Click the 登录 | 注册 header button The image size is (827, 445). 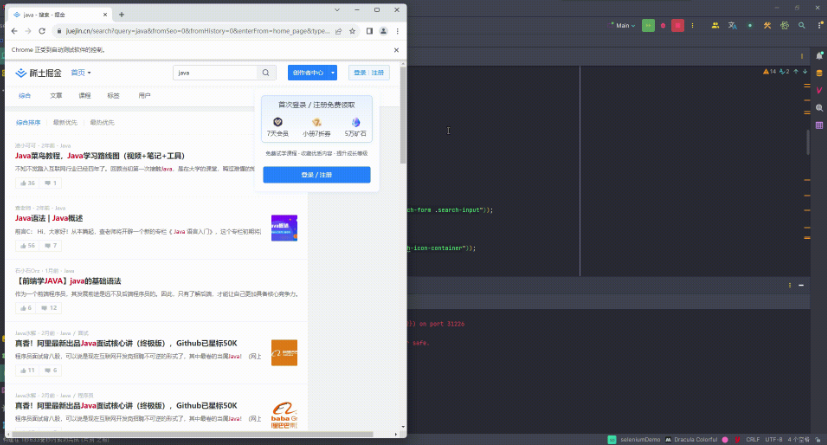click(369, 73)
